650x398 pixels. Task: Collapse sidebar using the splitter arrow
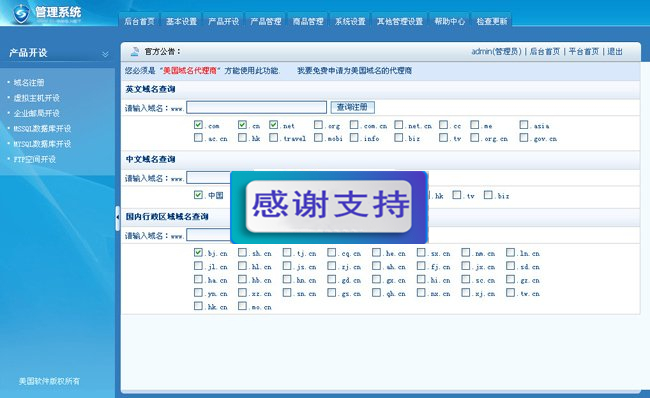(x=118, y=217)
